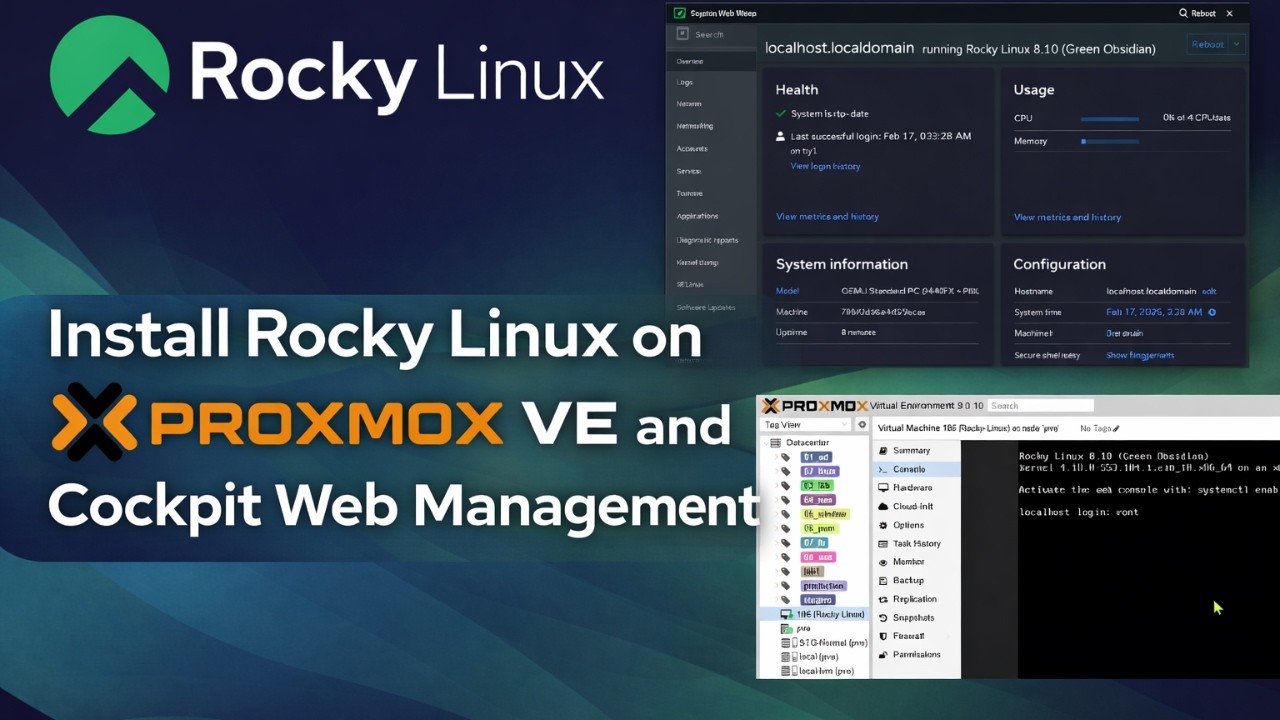
Task: Open the Options gear icon tab
Action: click(x=883, y=525)
